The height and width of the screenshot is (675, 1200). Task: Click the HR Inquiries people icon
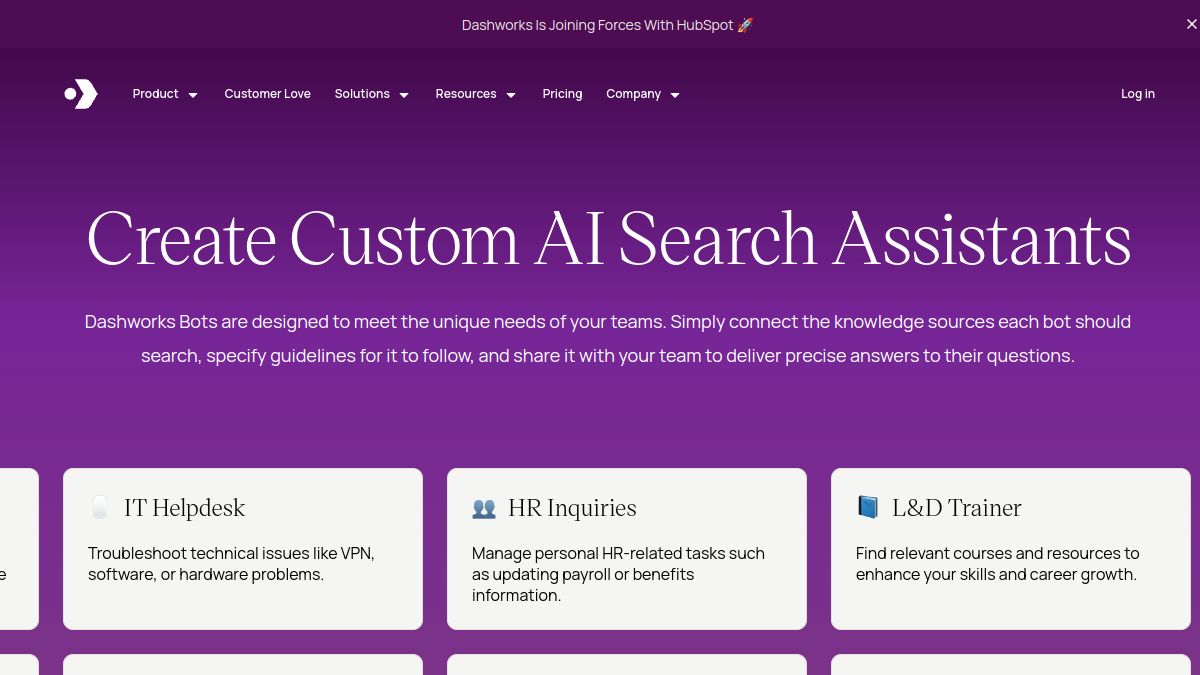[x=484, y=509]
